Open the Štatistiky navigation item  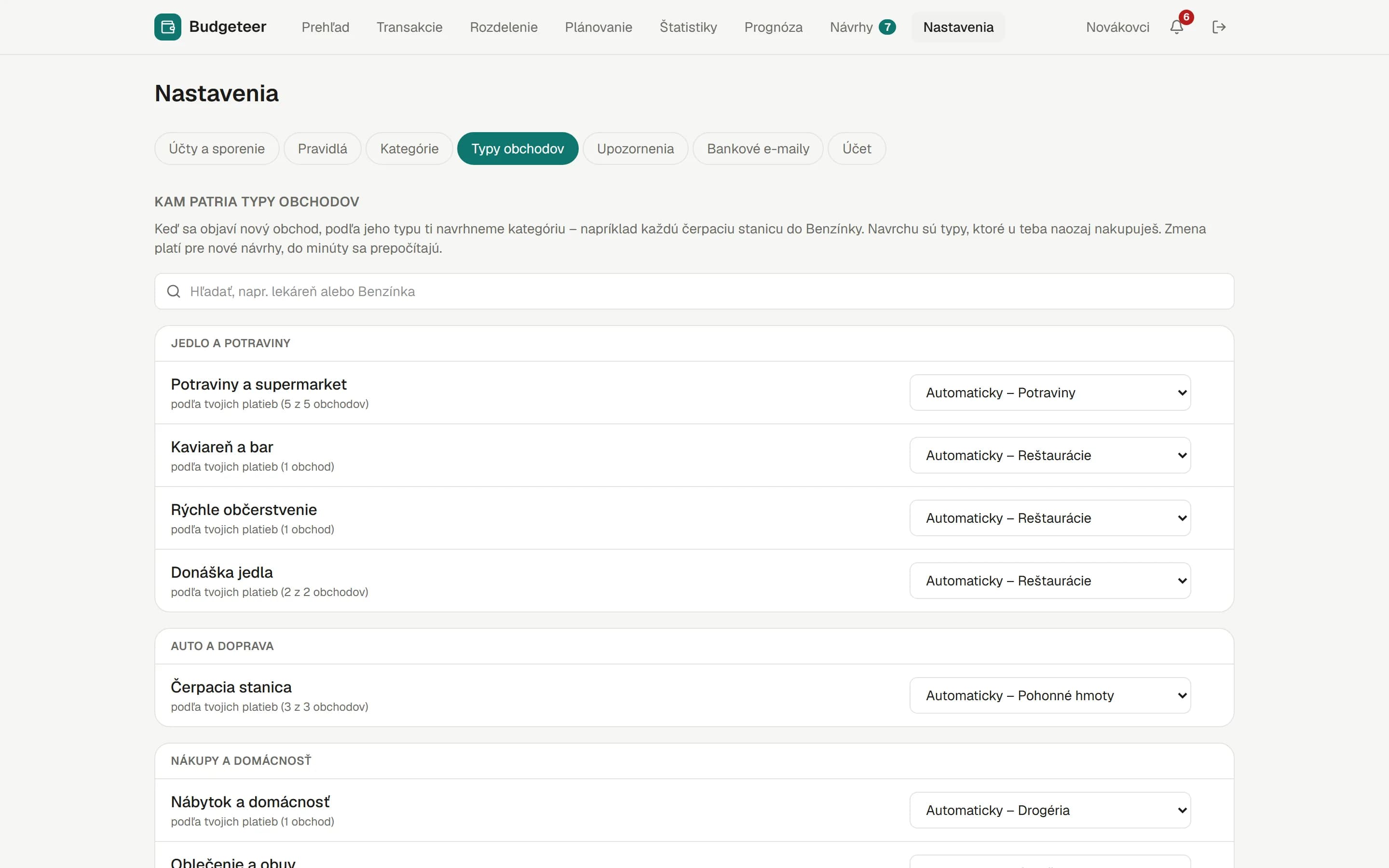[688, 27]
